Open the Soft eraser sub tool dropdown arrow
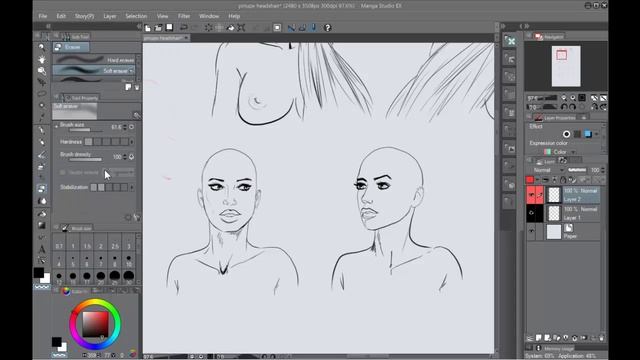 [x=131, y=71]
